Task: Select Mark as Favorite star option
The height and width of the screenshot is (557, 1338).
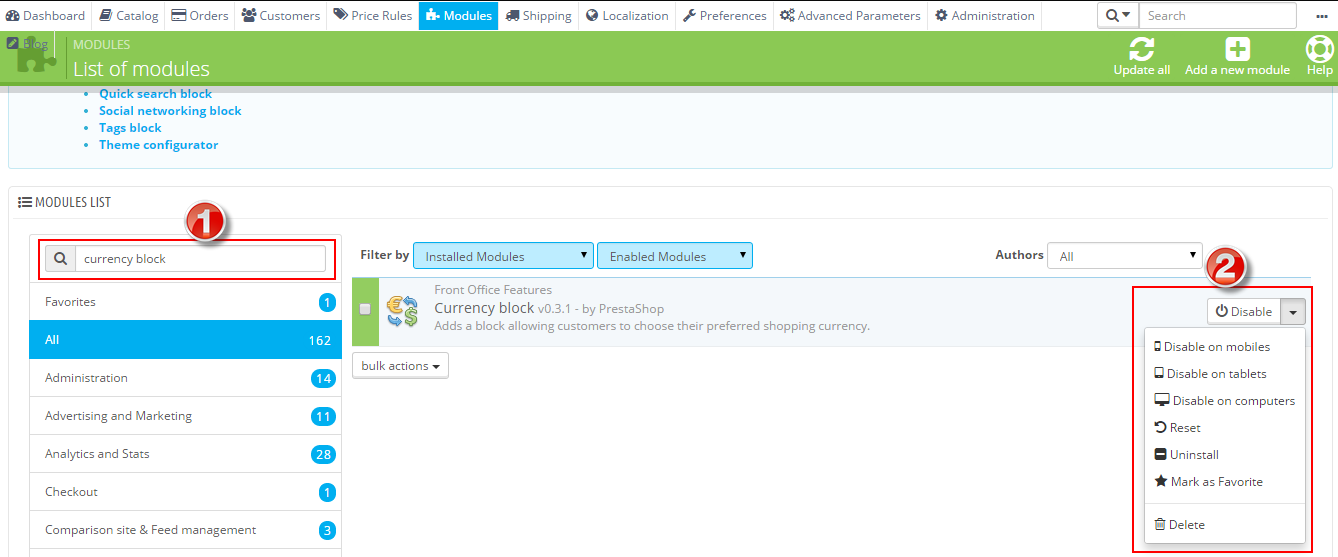Action: 1216,482
